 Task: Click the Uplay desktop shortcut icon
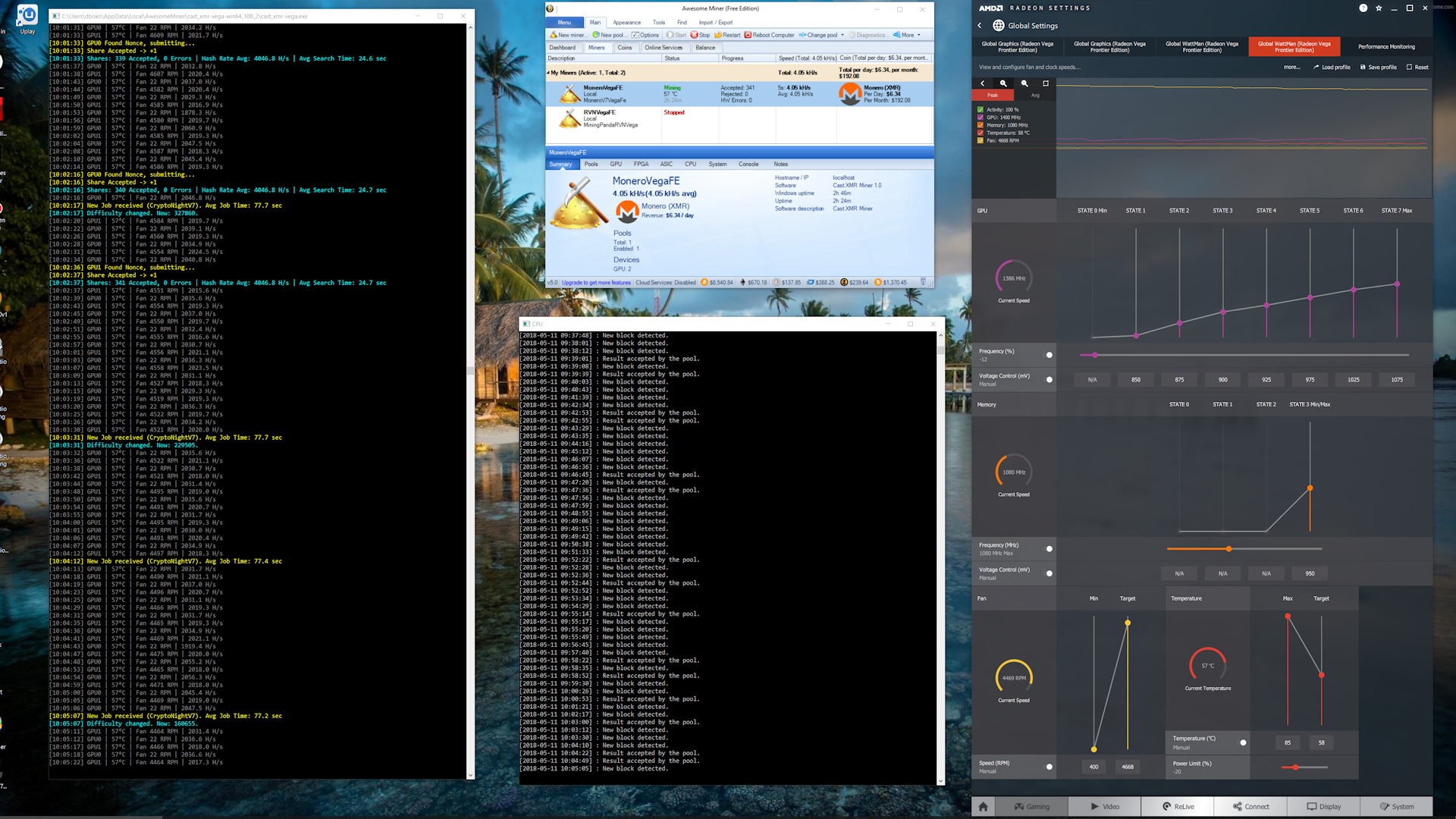click(x=27, y=15)
